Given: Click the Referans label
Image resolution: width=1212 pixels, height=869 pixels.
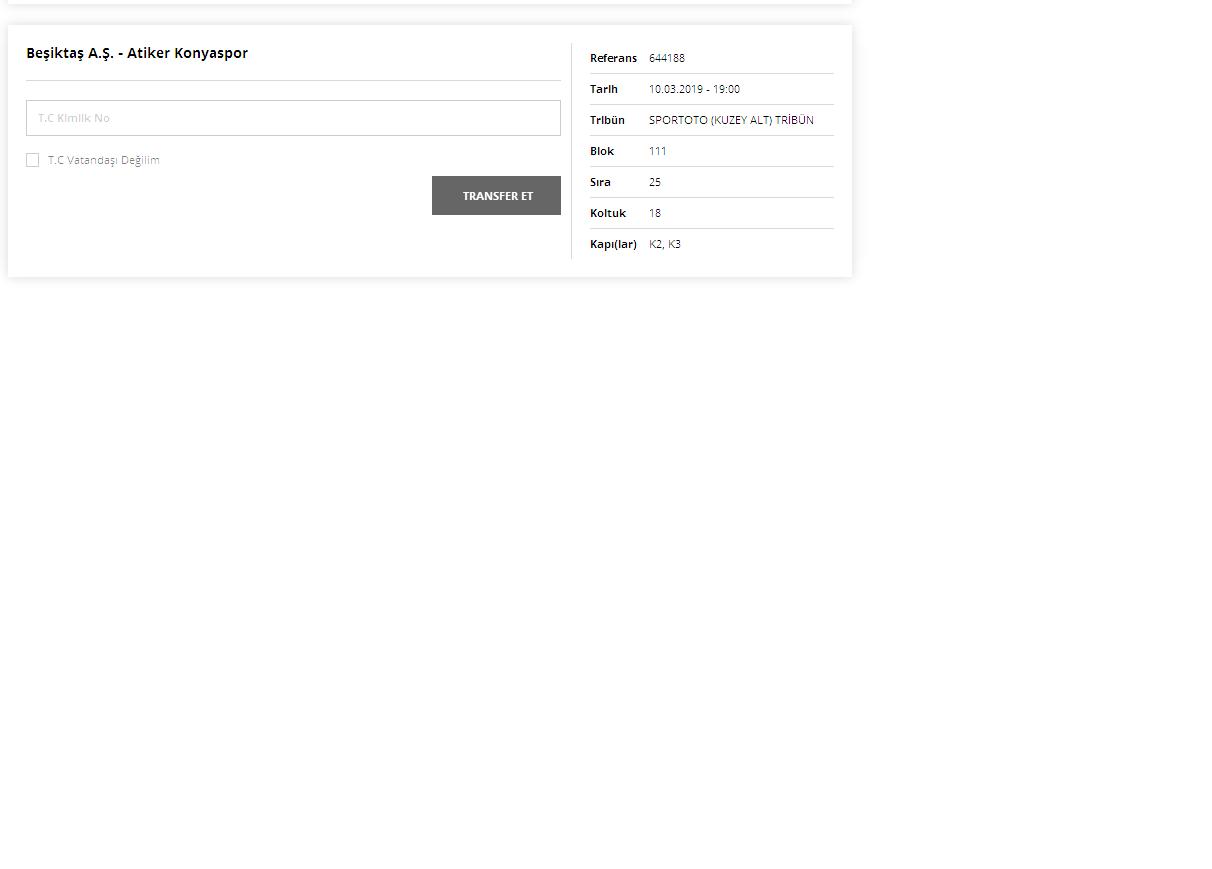Looking at the screenshot, I should tap(613, 58).
